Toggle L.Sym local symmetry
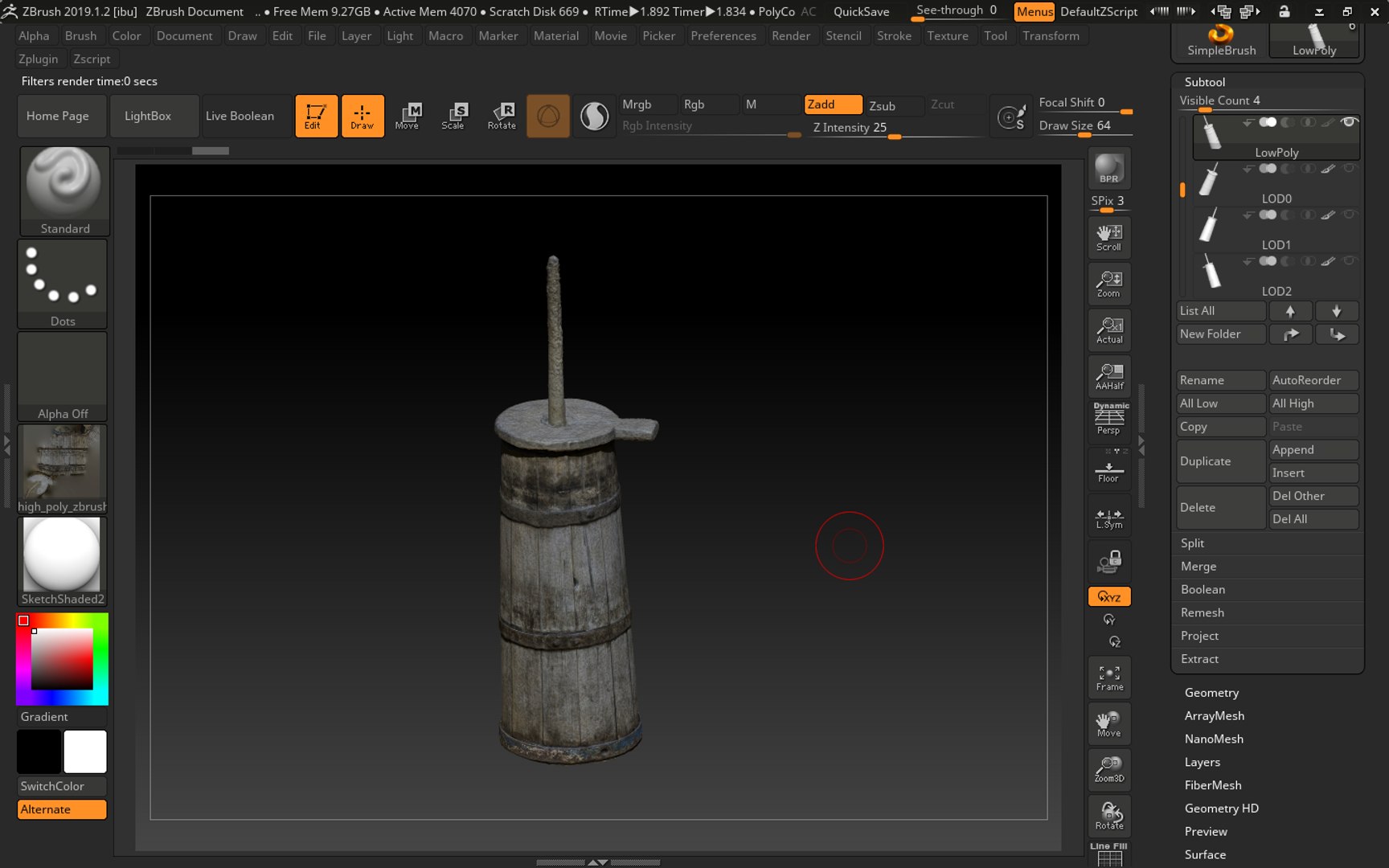The image size is (1389, 868). tap(1109, 516)
